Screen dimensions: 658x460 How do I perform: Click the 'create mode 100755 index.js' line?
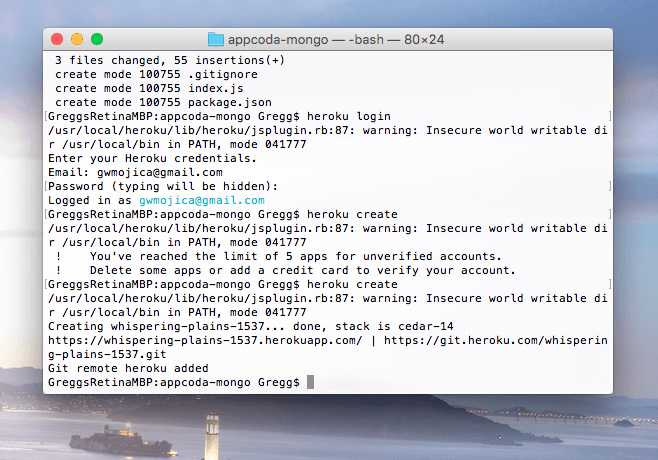click(149, 88)
